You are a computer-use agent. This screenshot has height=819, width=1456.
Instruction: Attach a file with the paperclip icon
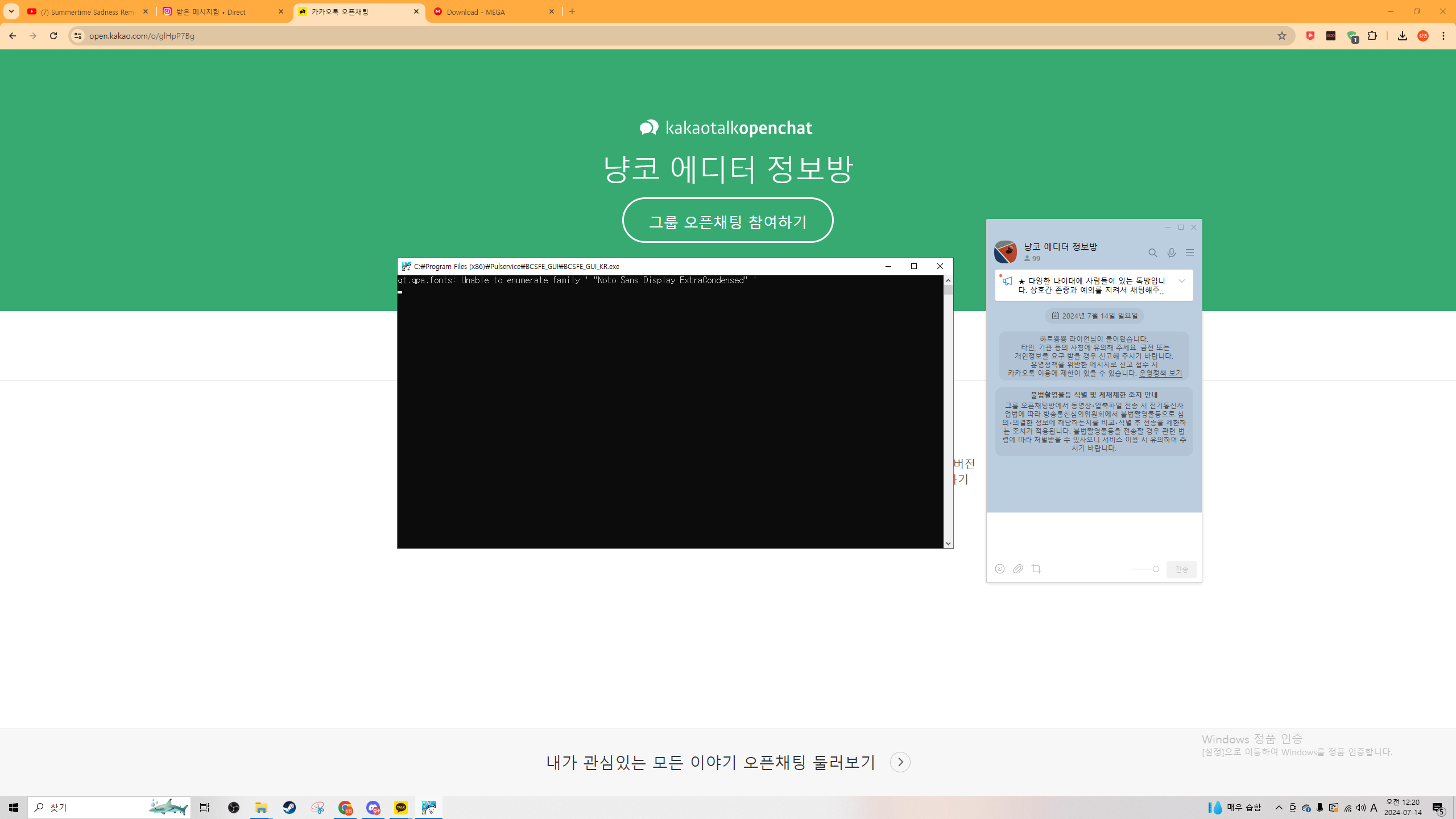click(1018, 569)
